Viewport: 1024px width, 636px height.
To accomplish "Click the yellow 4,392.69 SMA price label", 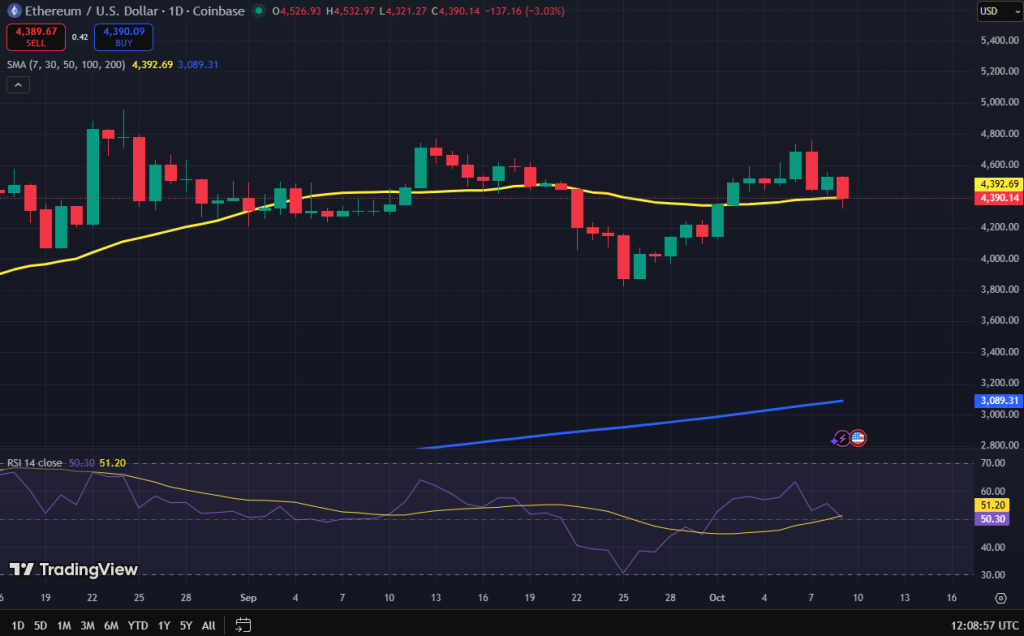I will 999,184.
